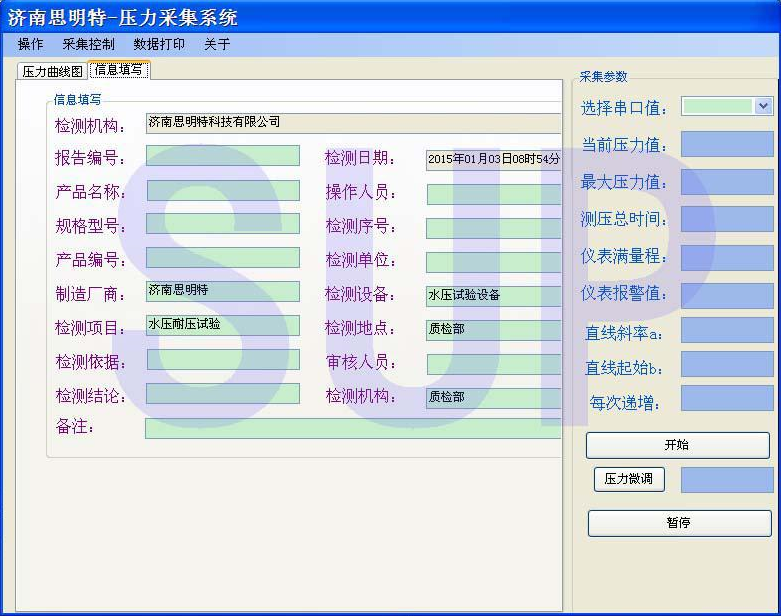Click the 备注 text field

(x=353, y=428)
